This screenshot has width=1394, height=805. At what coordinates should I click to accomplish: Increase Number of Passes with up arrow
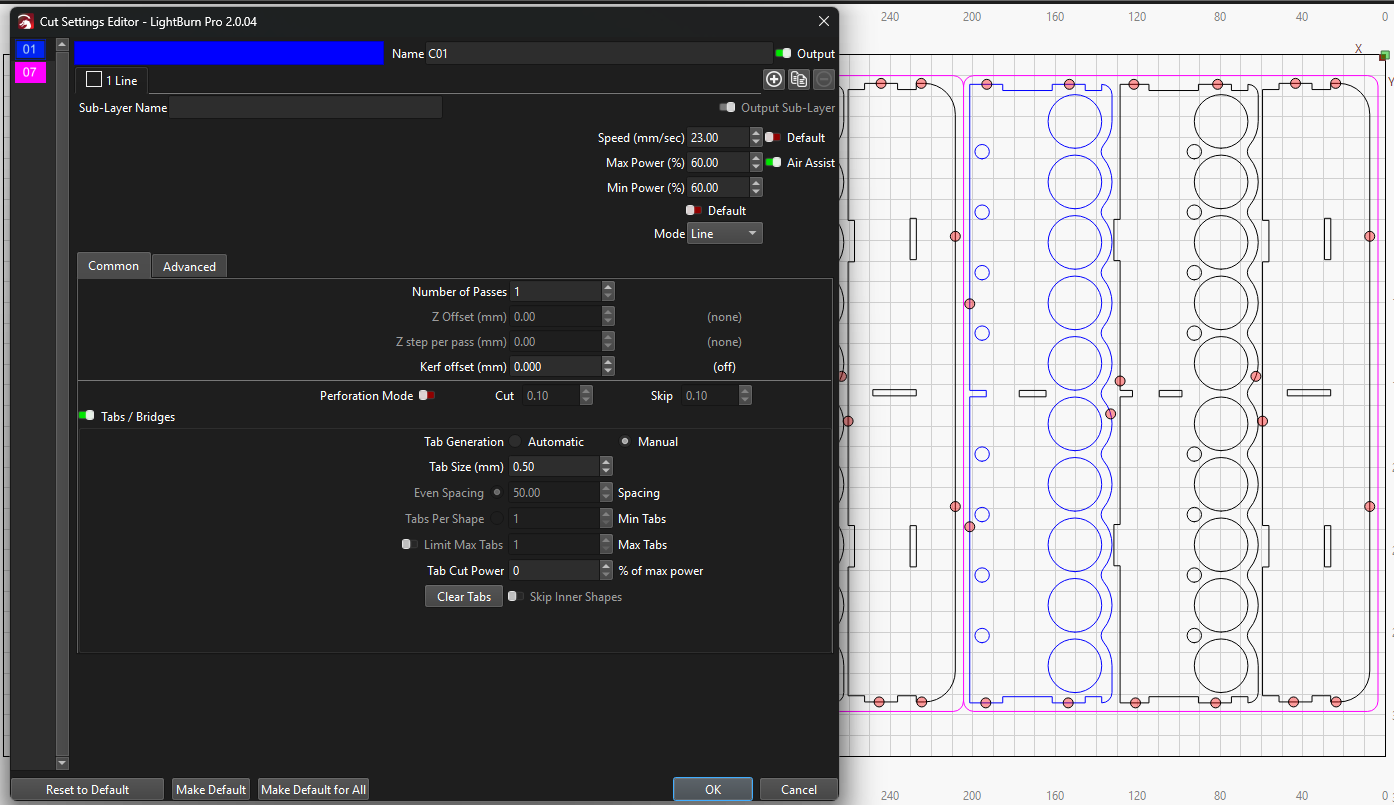click(608, 287)
